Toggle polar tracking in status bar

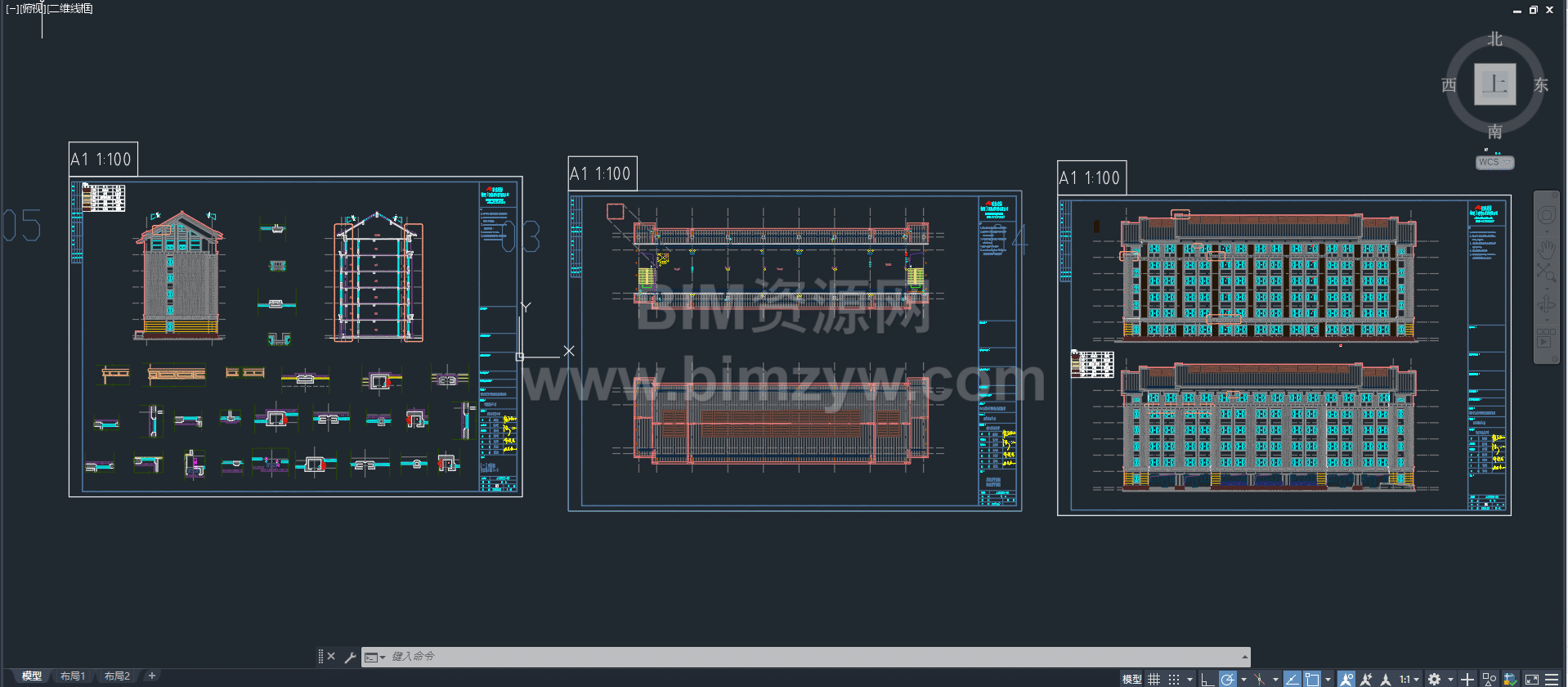(x=1227, y=680)
